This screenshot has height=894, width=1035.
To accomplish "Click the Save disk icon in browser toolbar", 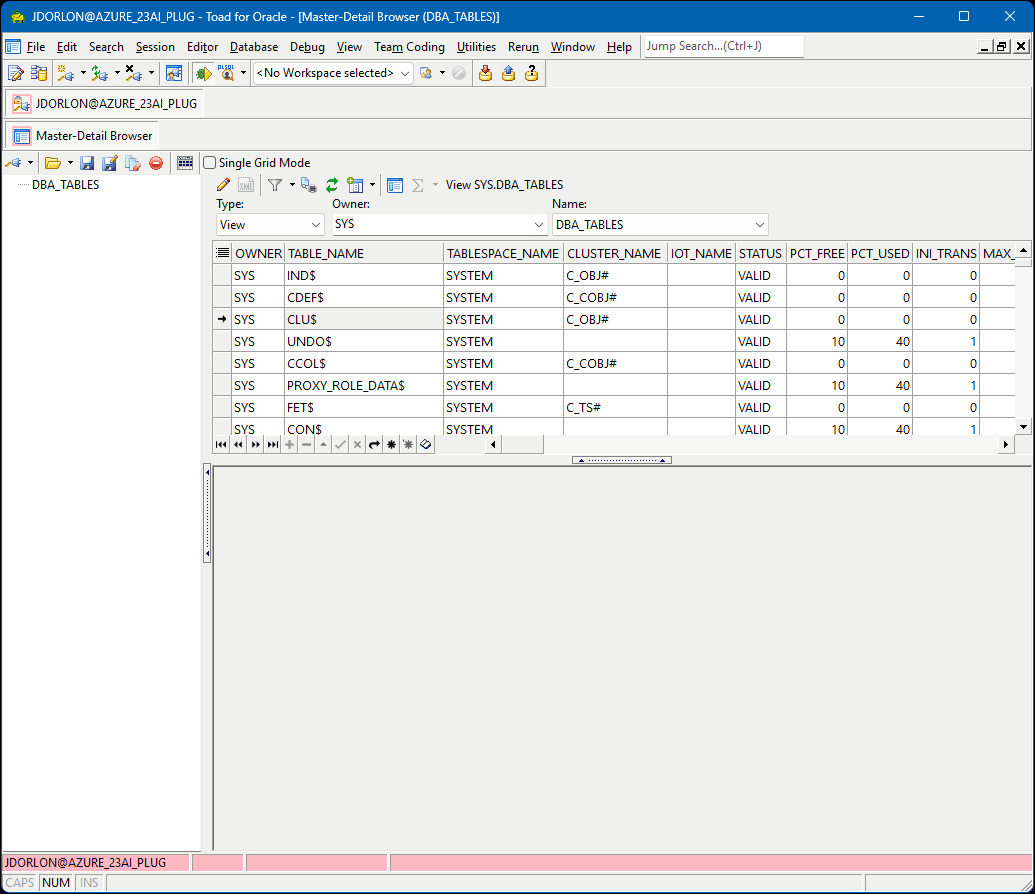I will click(x=87, y=162).
